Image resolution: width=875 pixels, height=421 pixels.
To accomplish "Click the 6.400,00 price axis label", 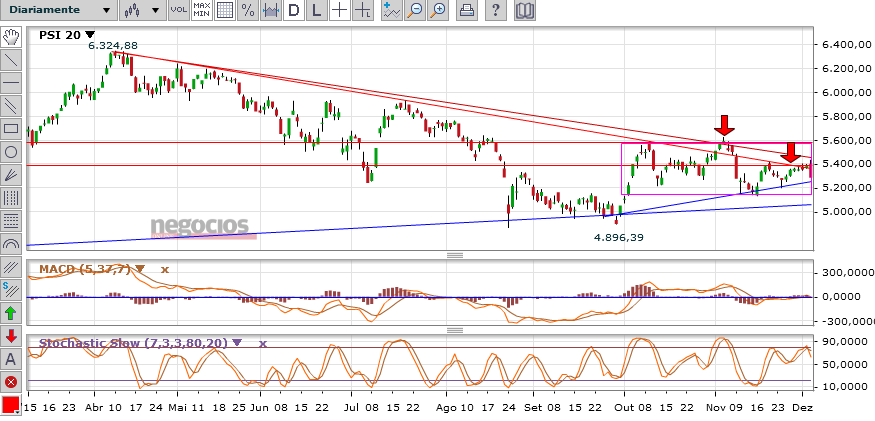I will [x=847, y=45].
